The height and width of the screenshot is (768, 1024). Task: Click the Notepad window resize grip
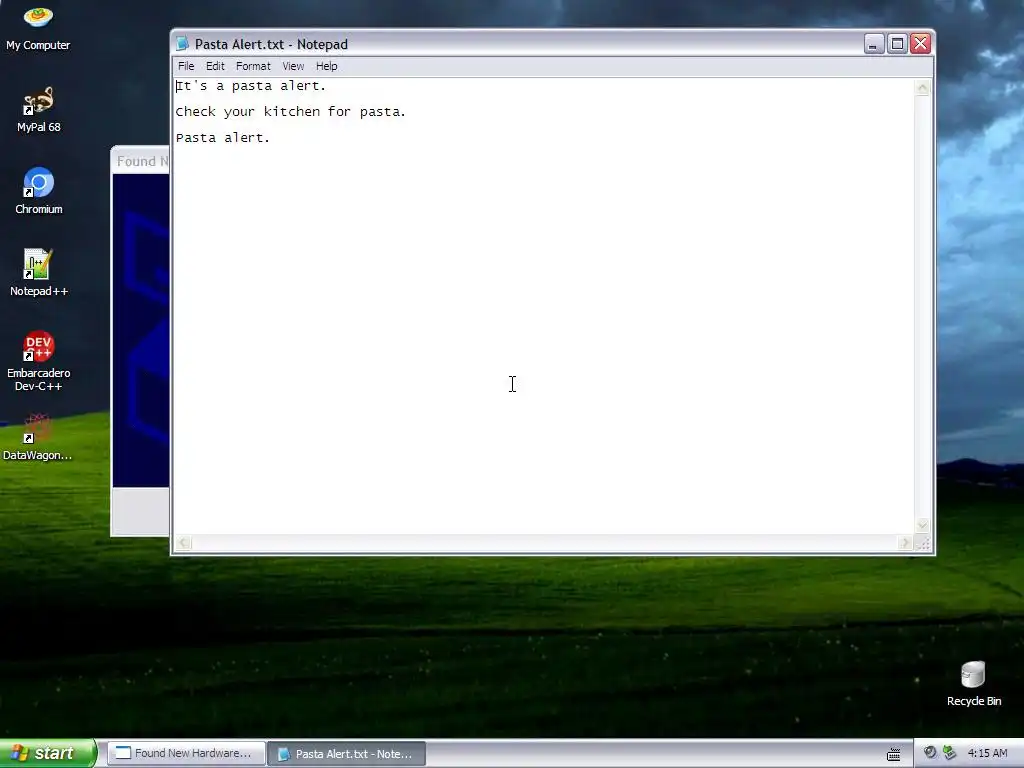coord(923,543)
